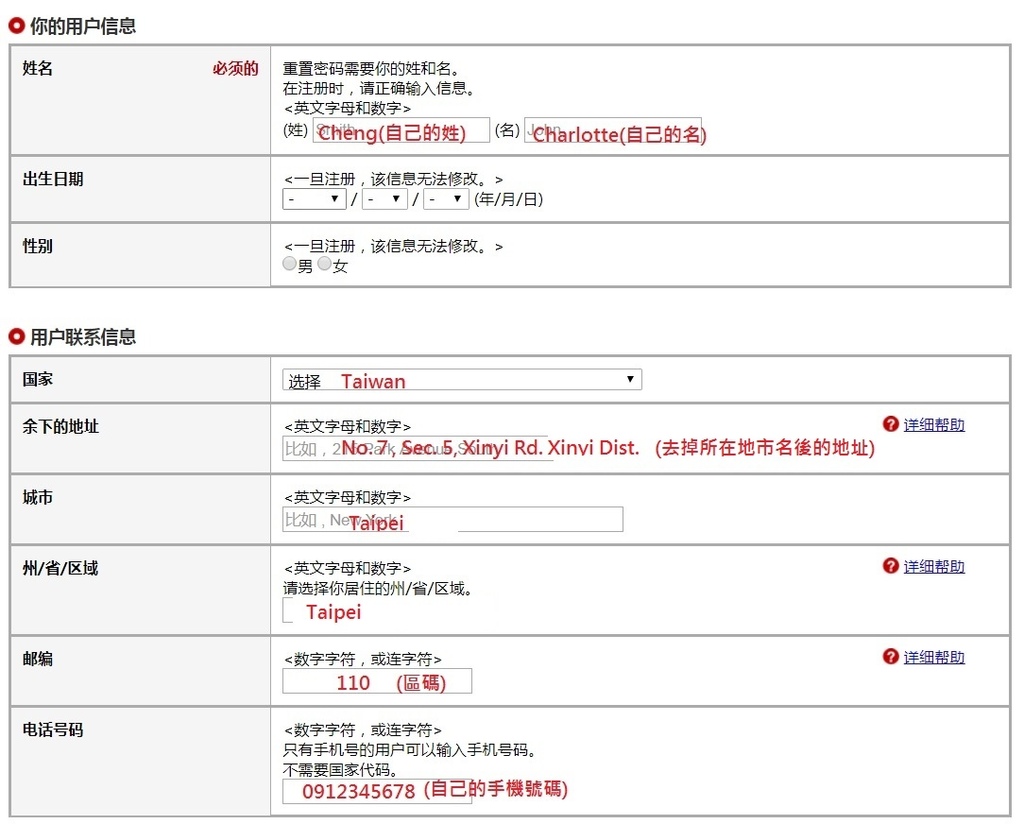
Task: Expand the 国家 country selection dropdown
Action: 461,380
